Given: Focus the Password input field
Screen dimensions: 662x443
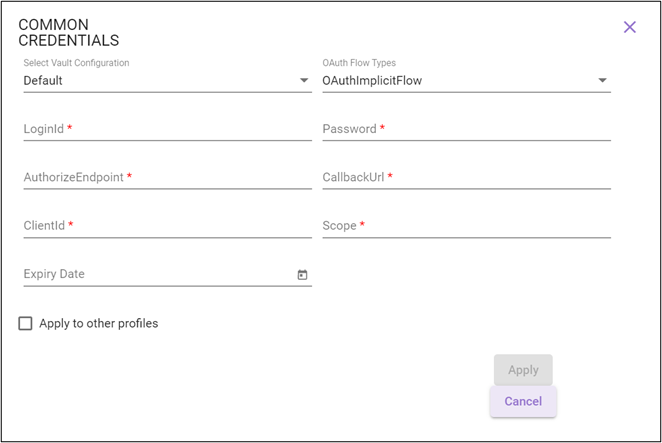Looking at the screenshot, I should (466, 130).
